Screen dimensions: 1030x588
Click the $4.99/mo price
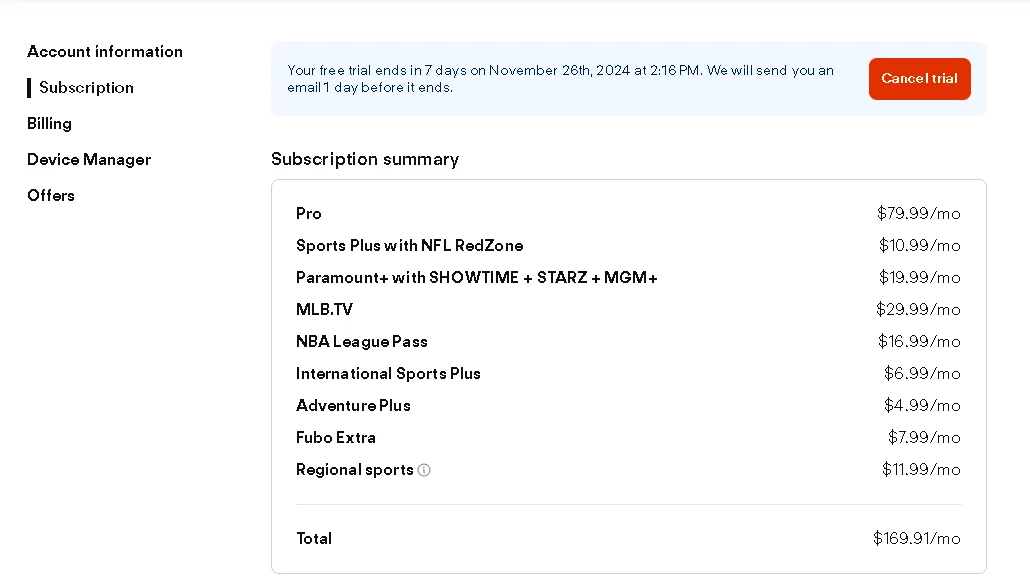tap(922, 405)
